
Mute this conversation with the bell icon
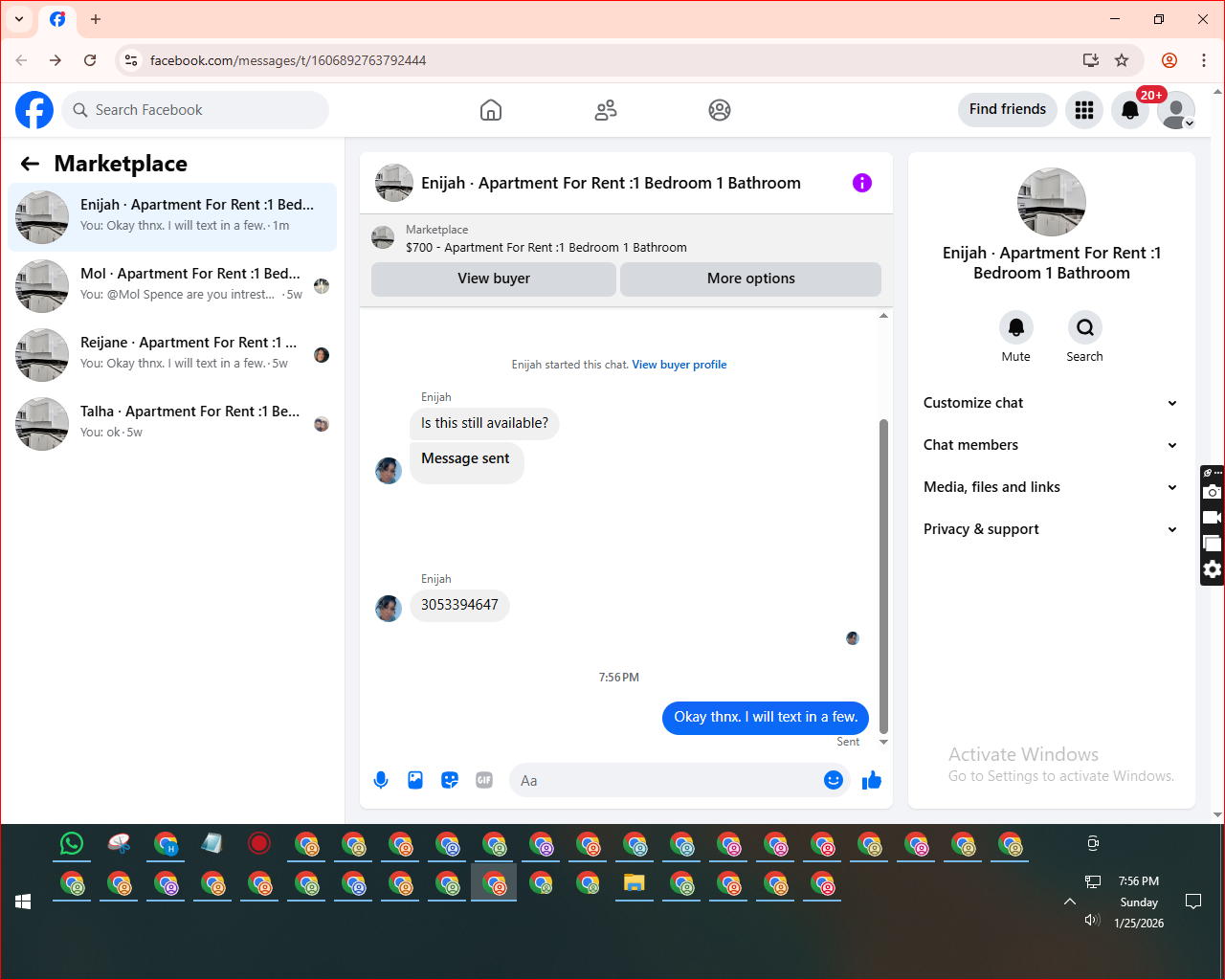[x=1016, y=327]
